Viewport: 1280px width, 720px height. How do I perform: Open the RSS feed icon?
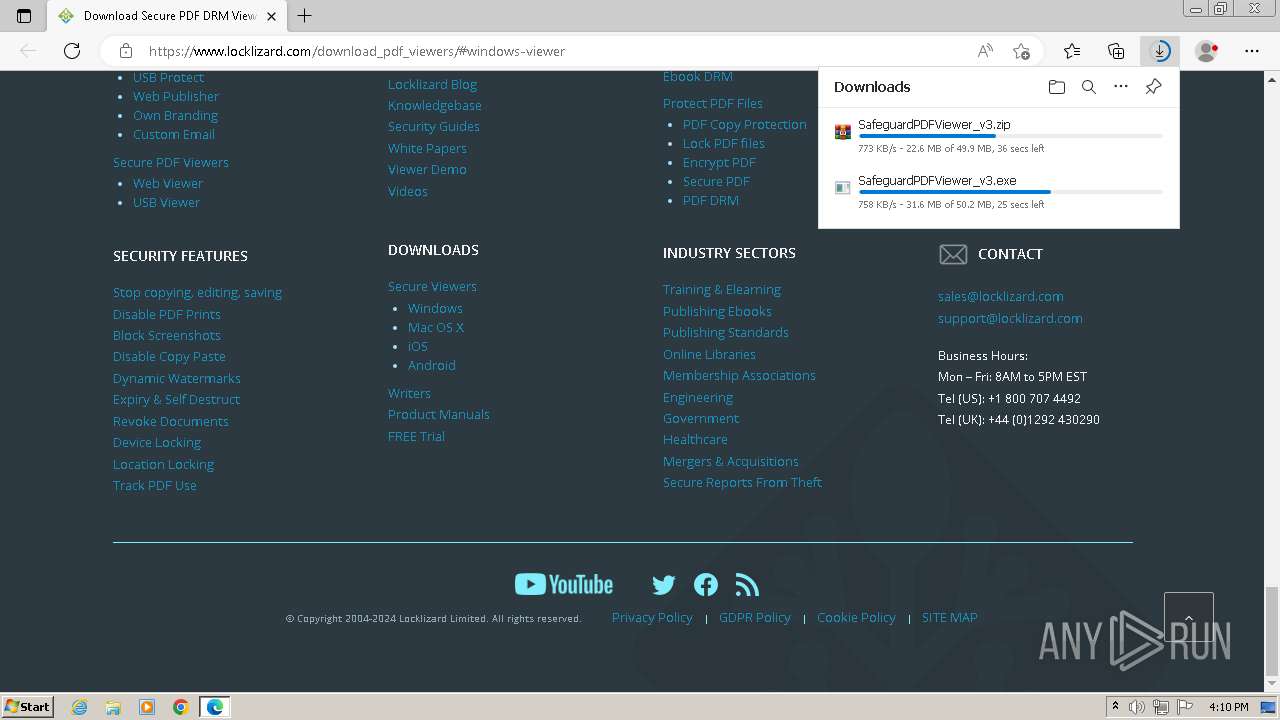(747, 585)
